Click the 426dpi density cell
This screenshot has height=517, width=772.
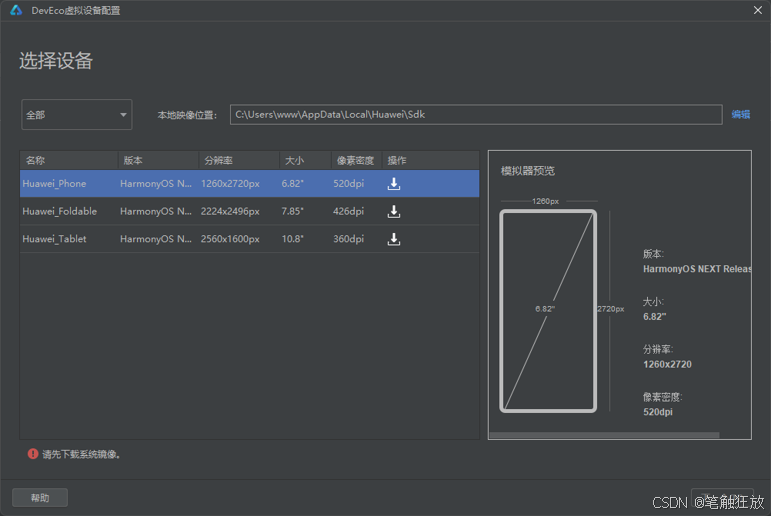348,211
